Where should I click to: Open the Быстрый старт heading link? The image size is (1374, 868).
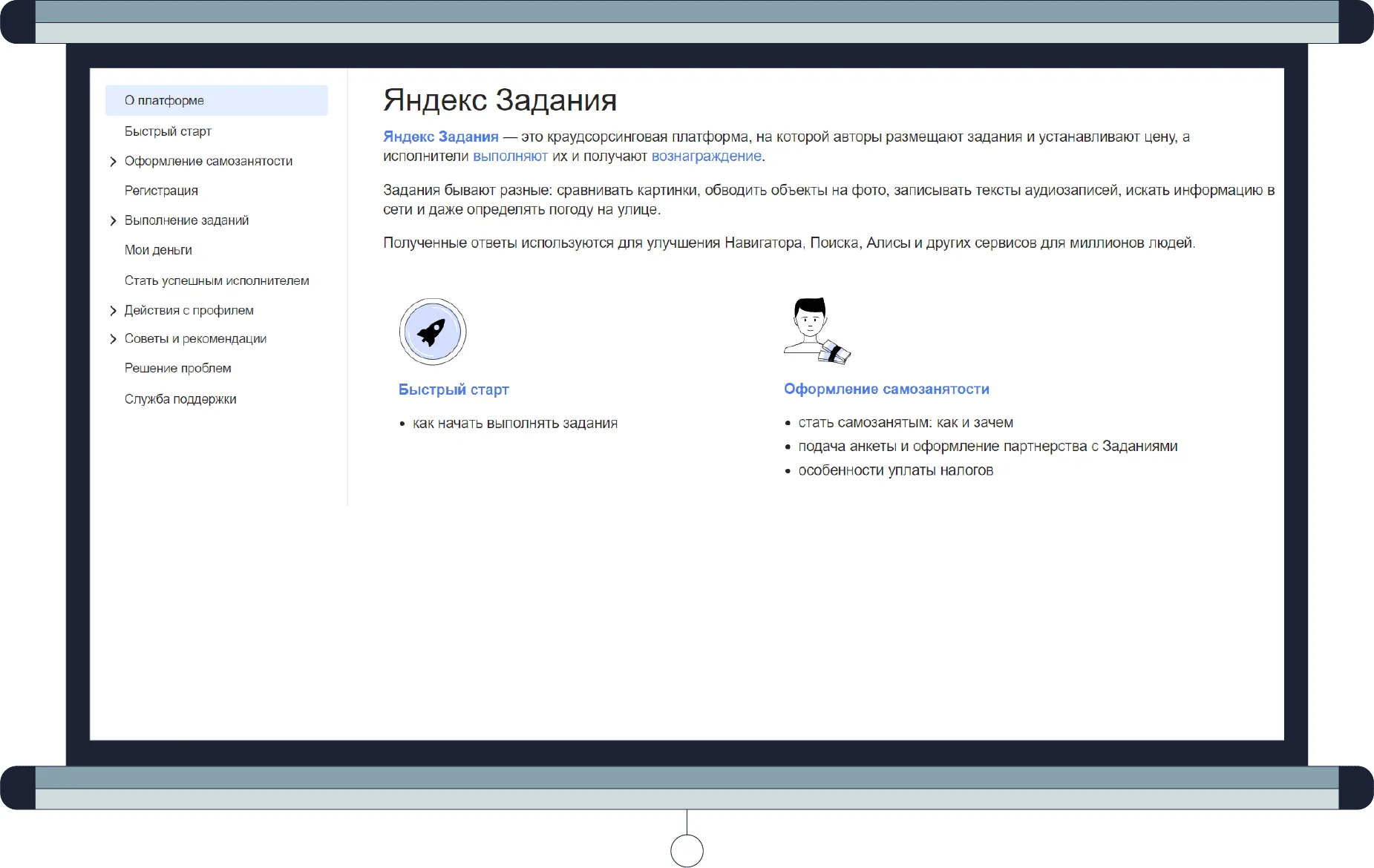click(454, 389)
